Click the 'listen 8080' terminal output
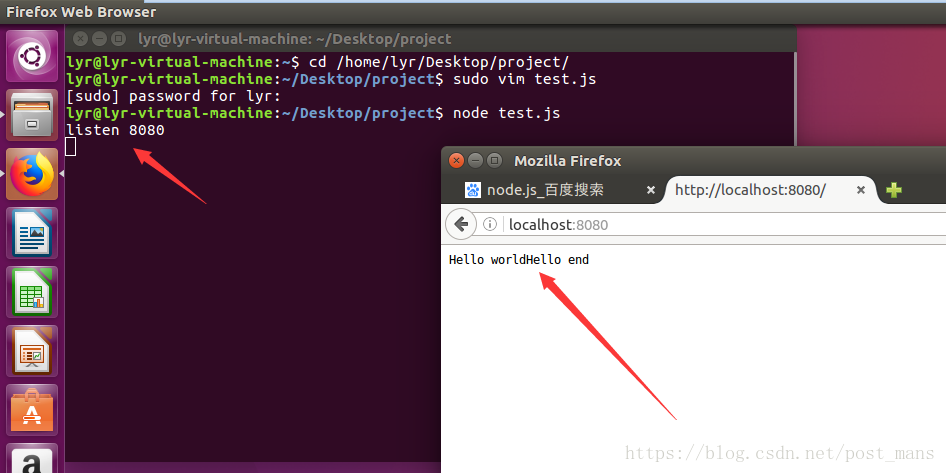The width and height of the screenshot is (946, 473). 115,130
